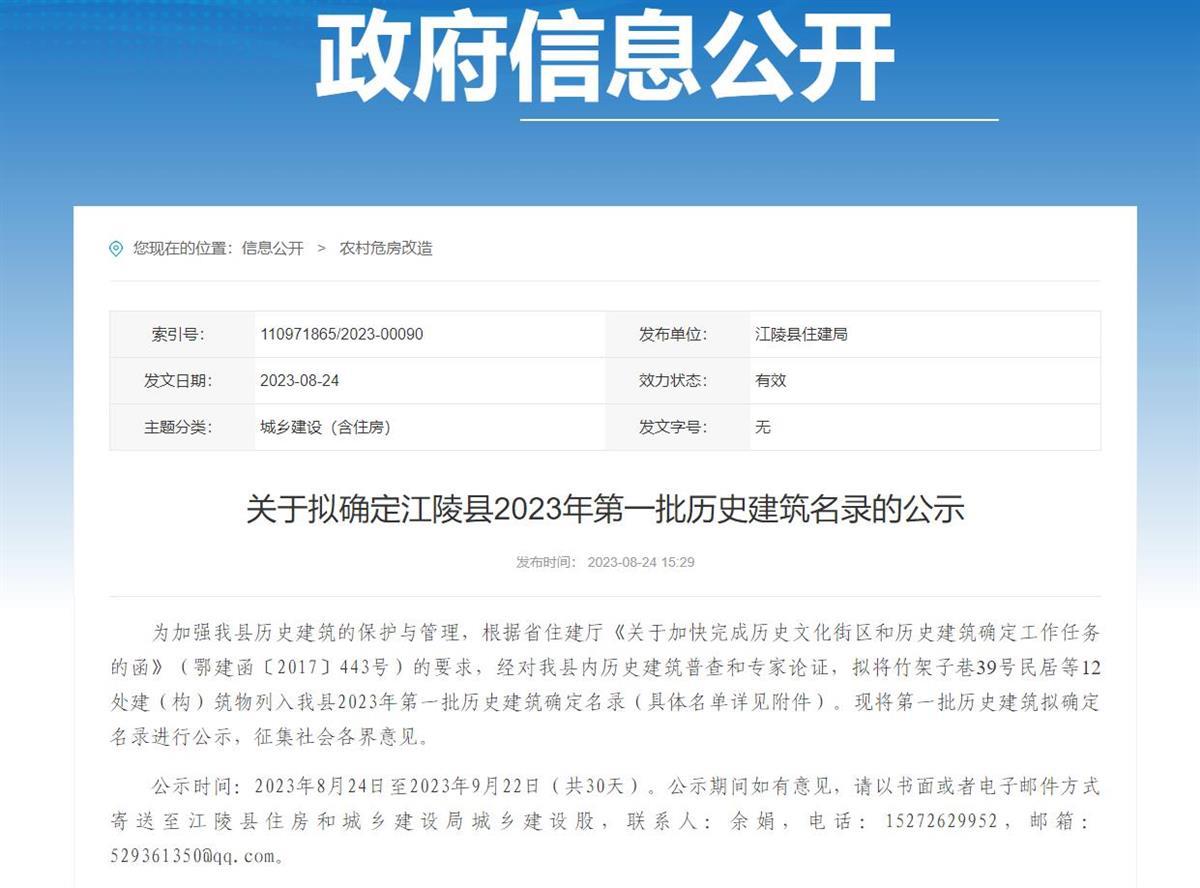Screen dimensions: 1200x888
Task: Click the 索引号 label cell
Action: click(x=178, y=334)
